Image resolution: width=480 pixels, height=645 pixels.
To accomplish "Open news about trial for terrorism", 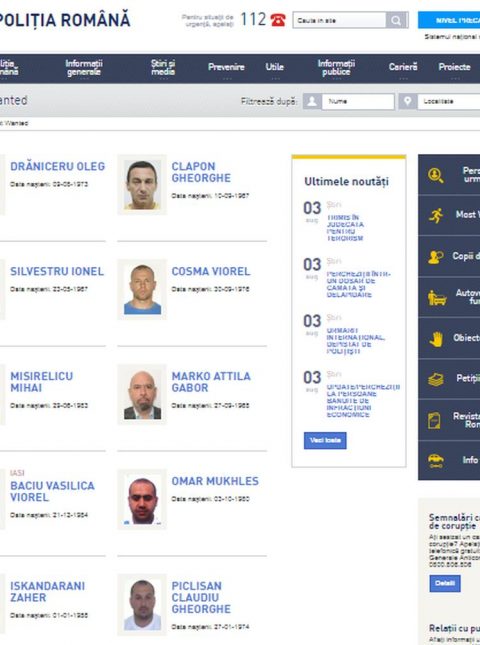I will (x=346, y=228).
